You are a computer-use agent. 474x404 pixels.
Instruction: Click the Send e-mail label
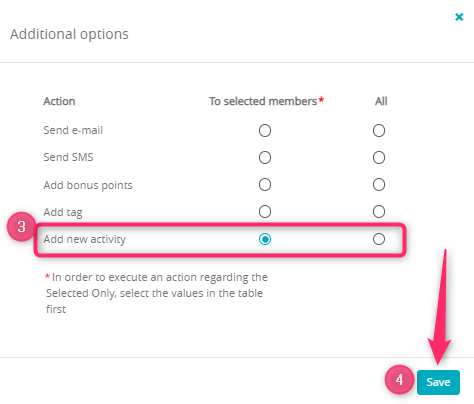tap(73, 130)
